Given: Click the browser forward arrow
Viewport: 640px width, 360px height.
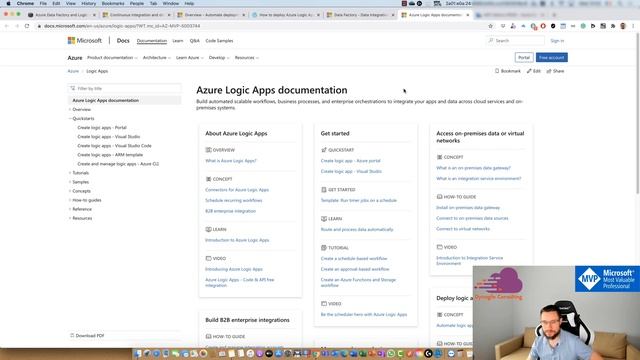Looking at the screenshot, I should coord(17,26).
